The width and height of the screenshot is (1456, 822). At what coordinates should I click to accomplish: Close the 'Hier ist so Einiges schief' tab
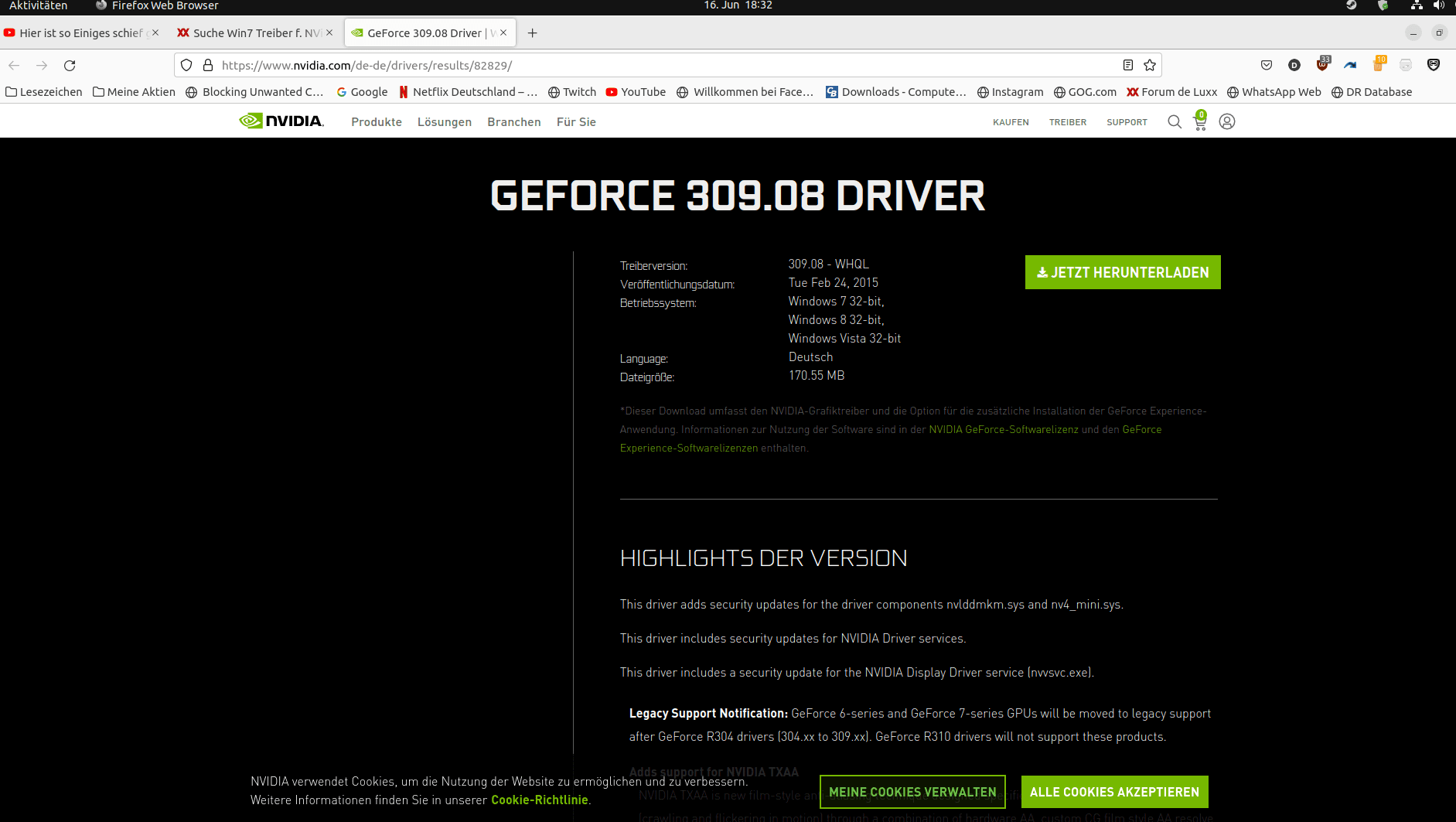[155, 32]
